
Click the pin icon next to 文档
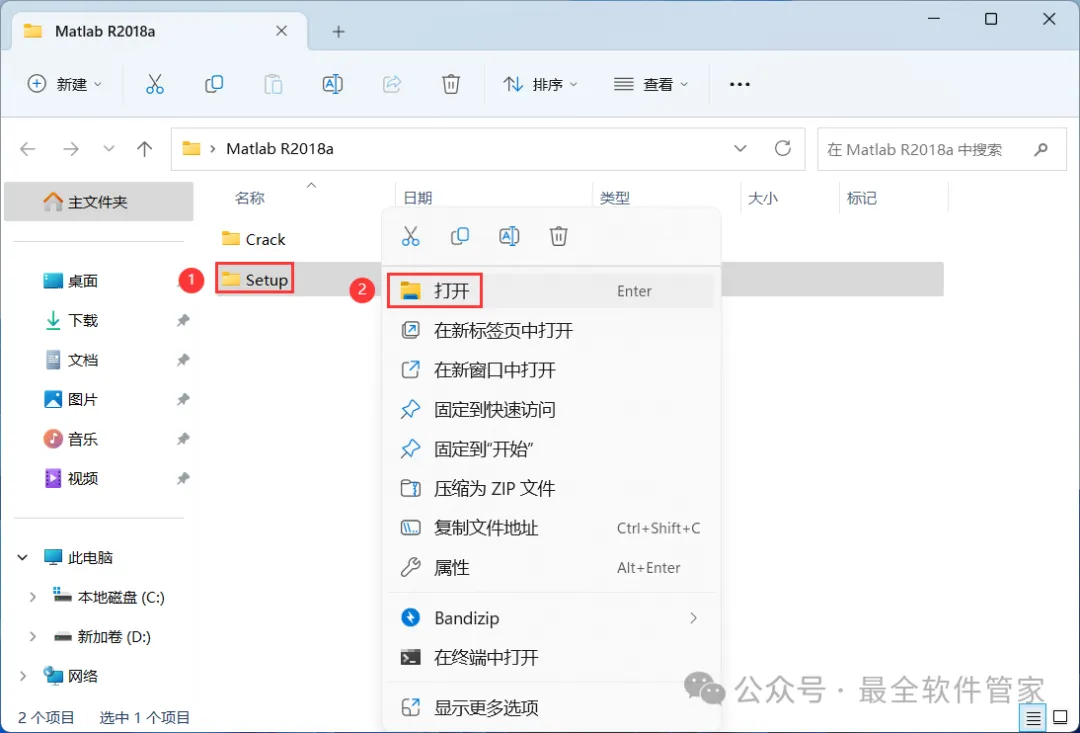tap(183, 360)
